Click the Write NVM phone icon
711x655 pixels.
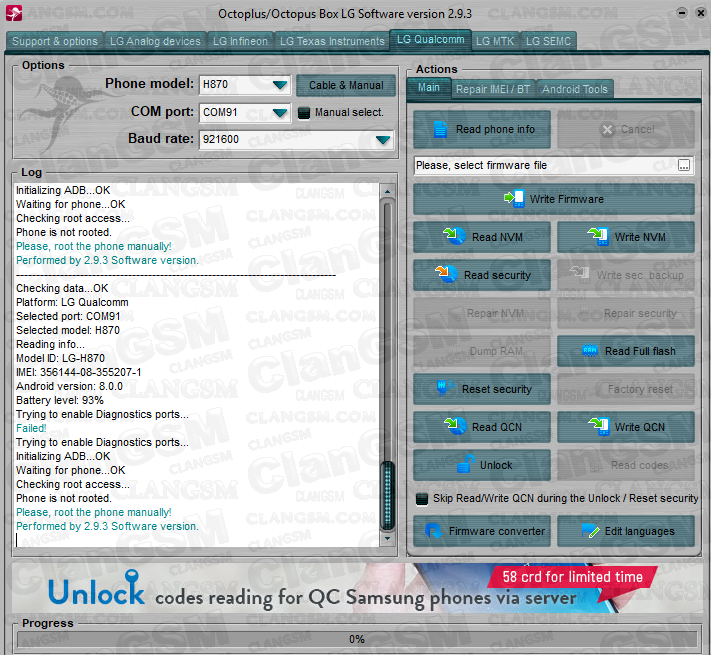click(x=598, y=236)
